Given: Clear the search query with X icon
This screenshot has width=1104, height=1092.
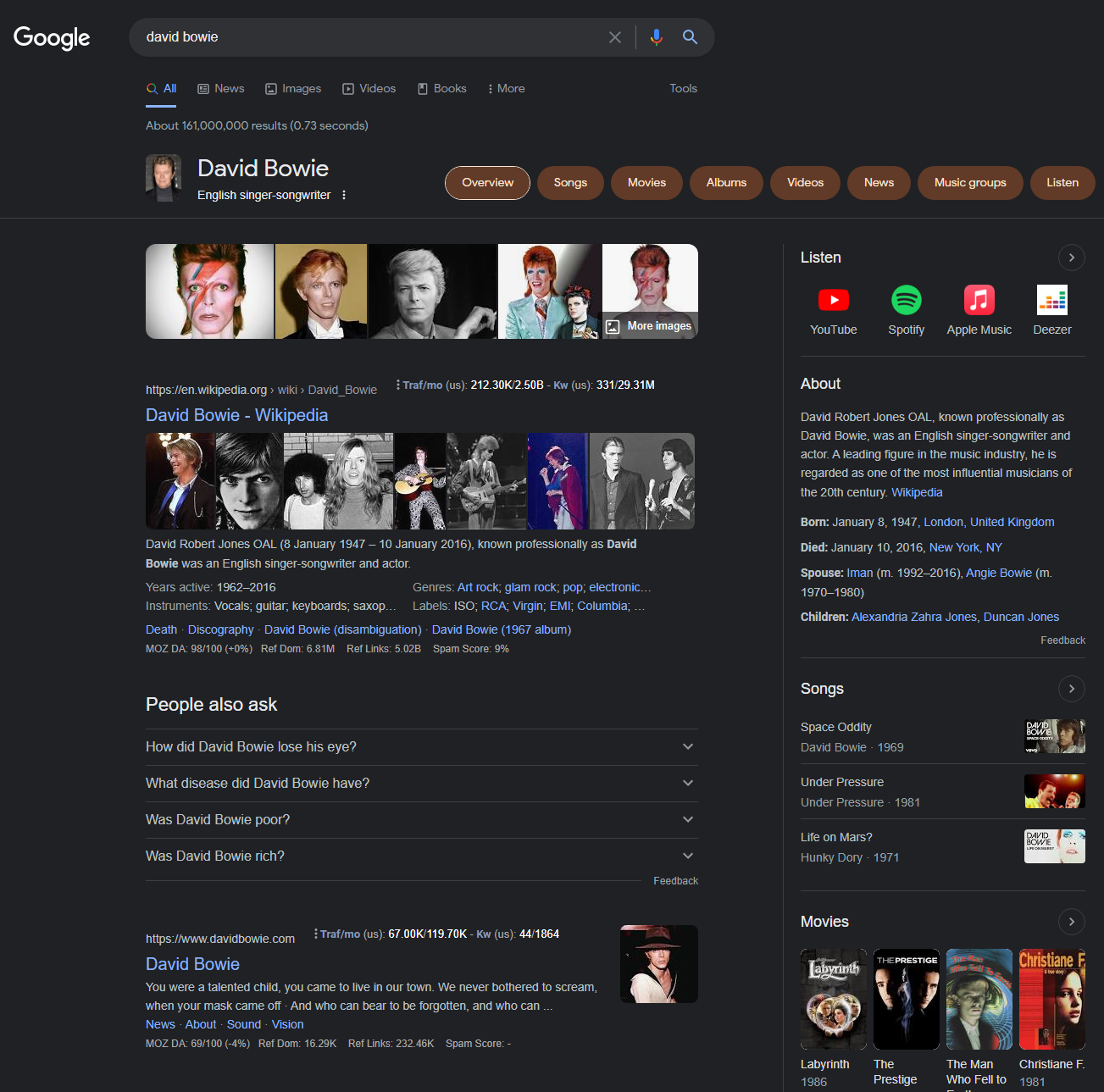Looking at the screenshot, I should (x=615, y=37).
